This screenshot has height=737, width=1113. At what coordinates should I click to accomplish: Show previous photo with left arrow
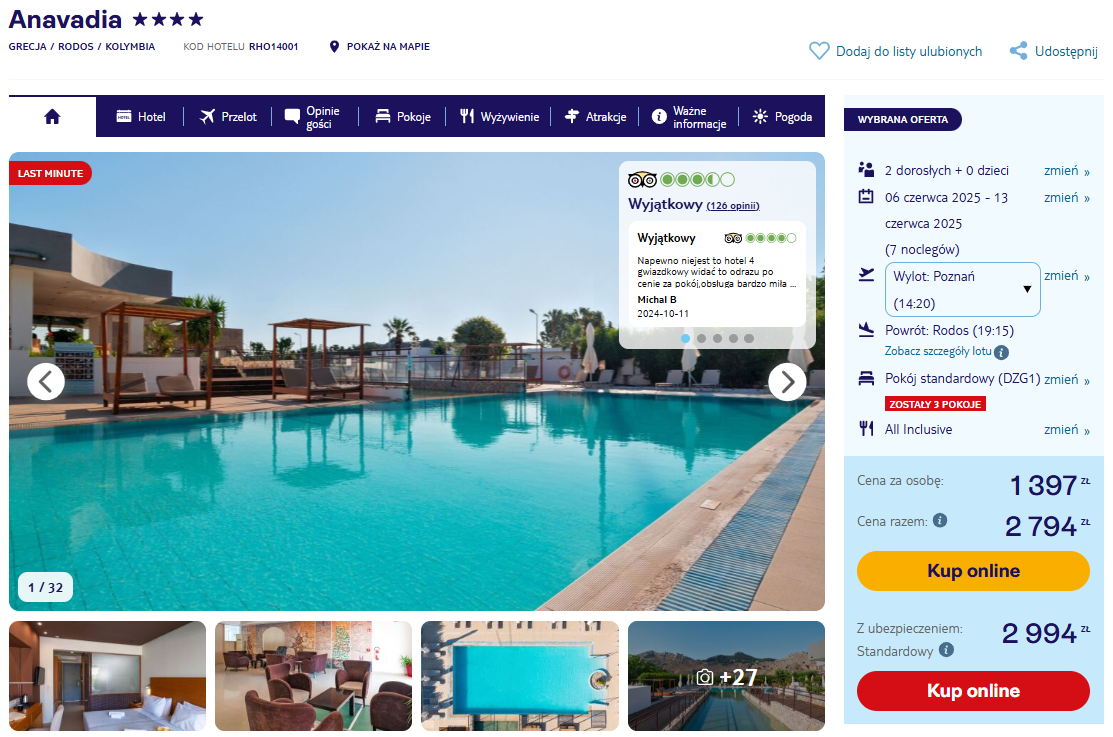click(46, 382)
